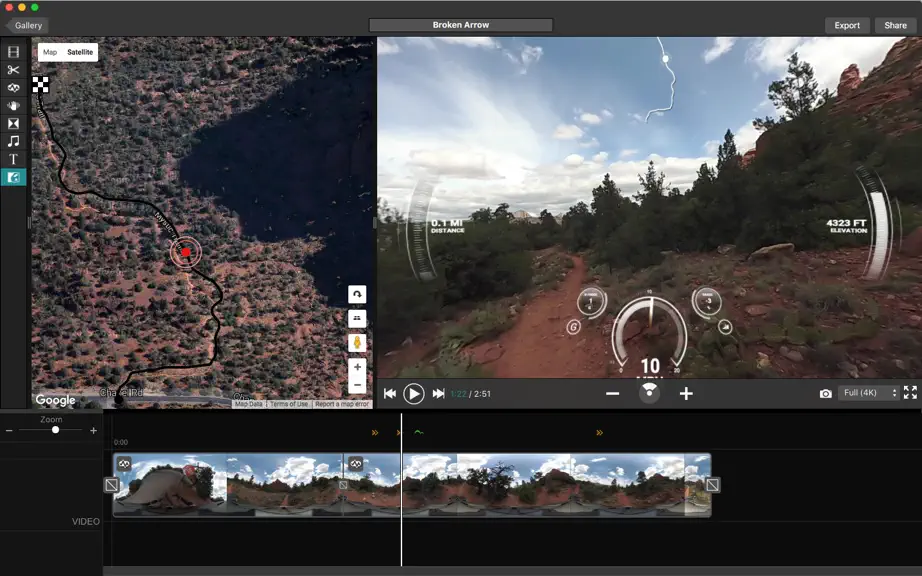Screen dimensions: 922x576
Task: Click the clip start transition handle
Action: click(x=112, y=485)
